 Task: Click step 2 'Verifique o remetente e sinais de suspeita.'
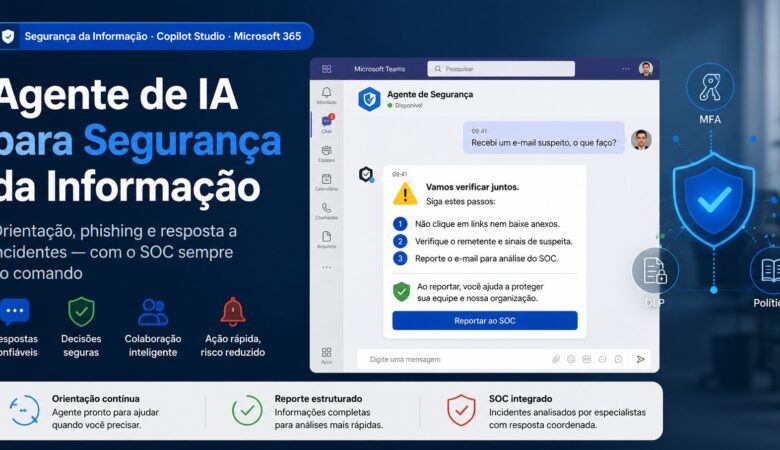(x=493, y=241)
